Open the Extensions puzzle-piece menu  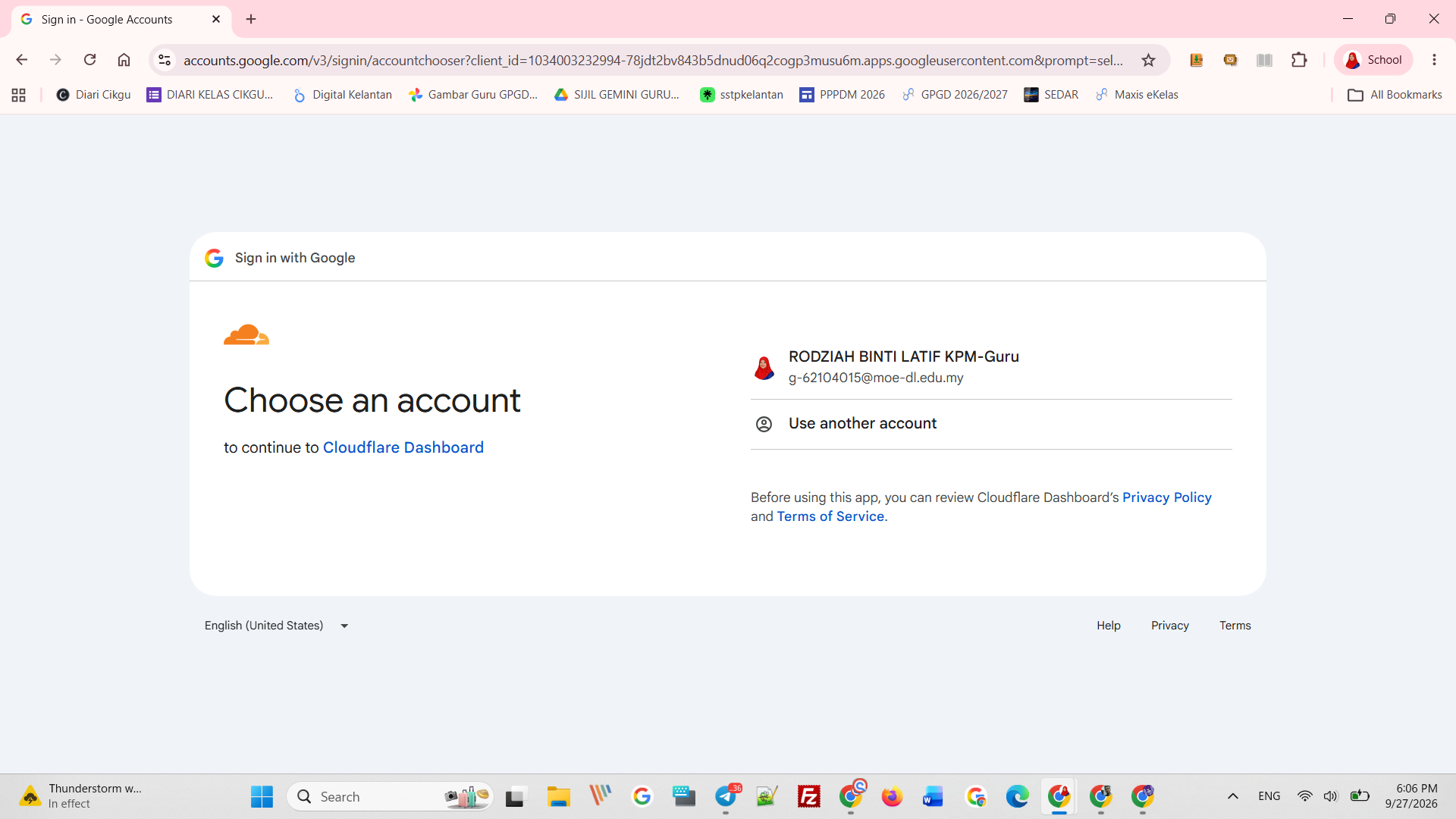[x=1299, y=60]
